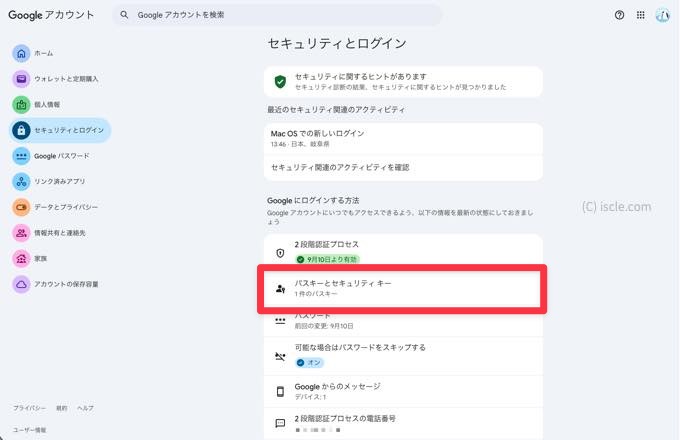Click the ユーザー情報 footer link
The width and height of the screenshot is (680, 440).
pyautogui.click(x=29, y=430)
